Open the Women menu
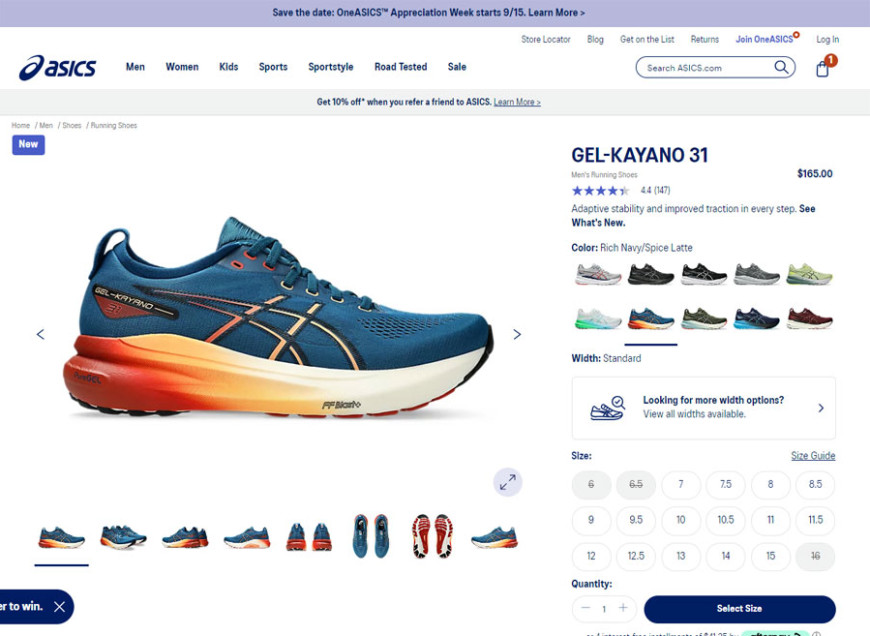 tap(182, 67)
